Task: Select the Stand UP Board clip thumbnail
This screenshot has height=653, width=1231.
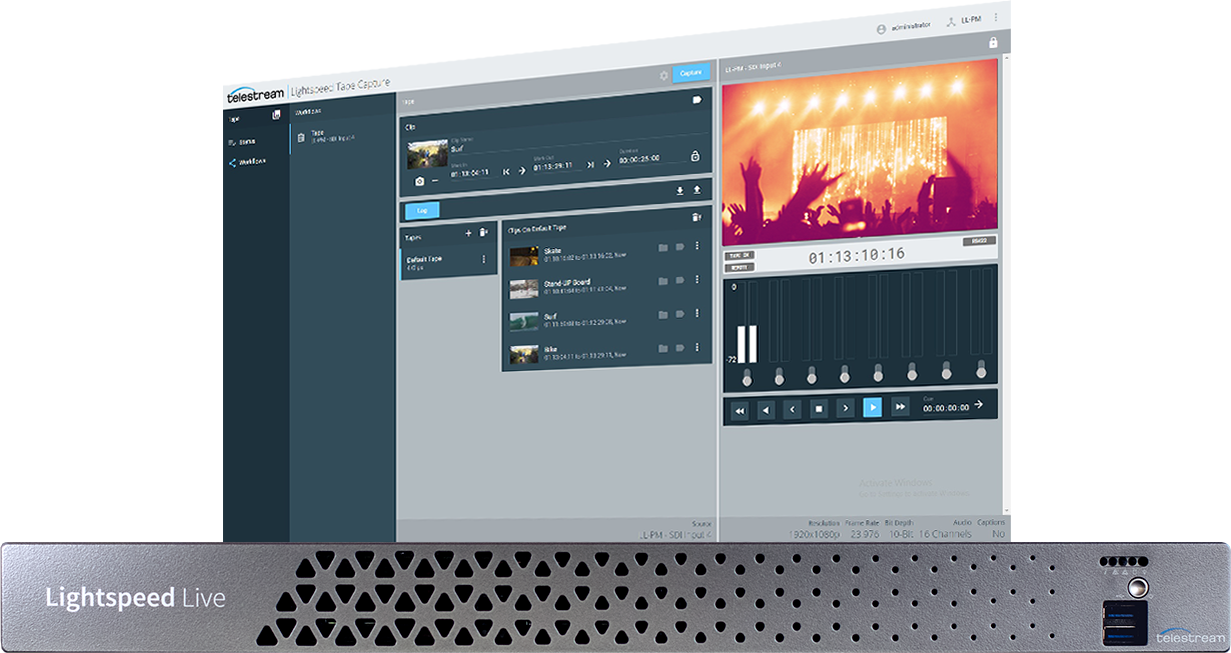Action: 524,289
